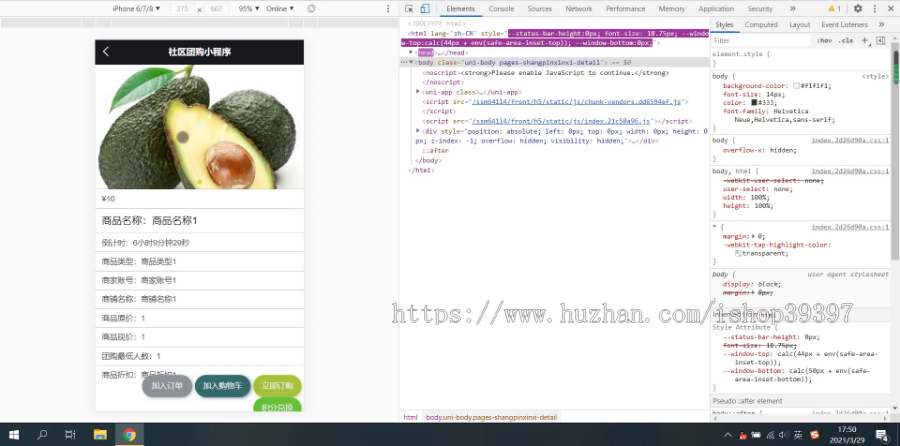The height and width of the screenshot is (446, 900).
Task: Open Windows search in the taskbar
Action: coord(42,435)
